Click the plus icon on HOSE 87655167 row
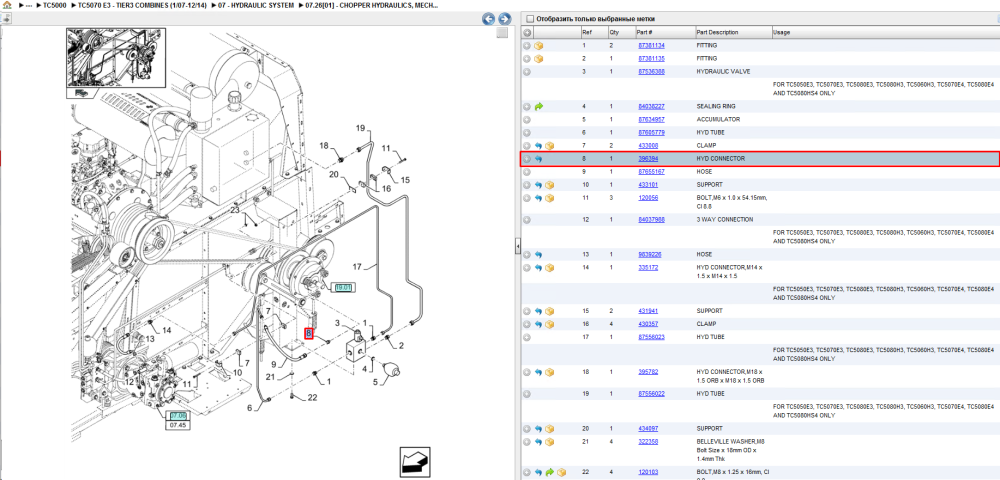Viewport: 1000px width, 480px height. tap(527, 171)
